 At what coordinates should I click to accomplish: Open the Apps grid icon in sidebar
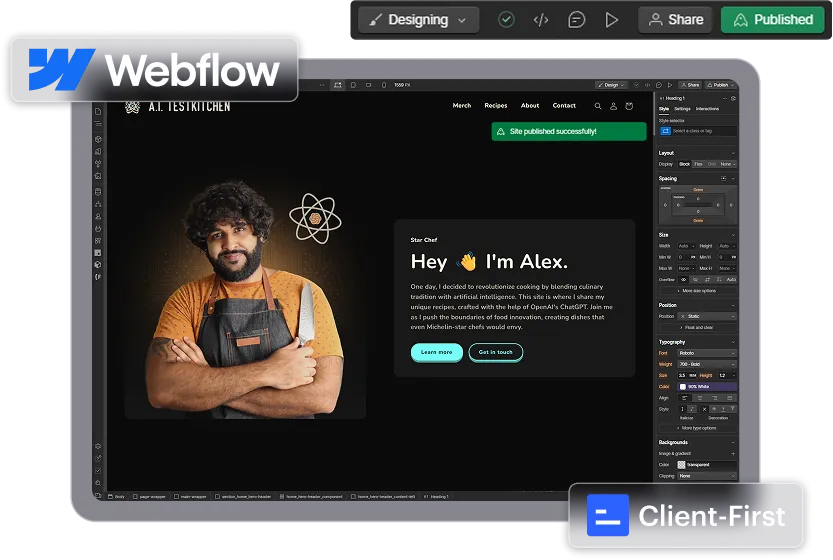(x=98, y=241)
